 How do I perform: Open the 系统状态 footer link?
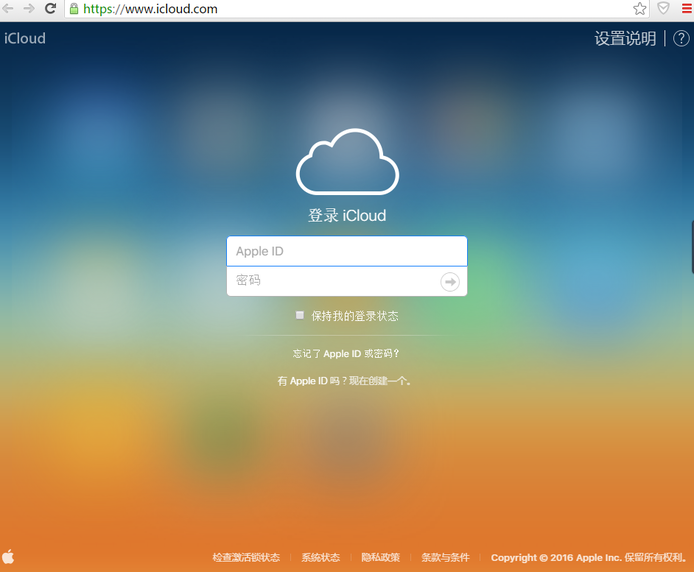(321, 558)
